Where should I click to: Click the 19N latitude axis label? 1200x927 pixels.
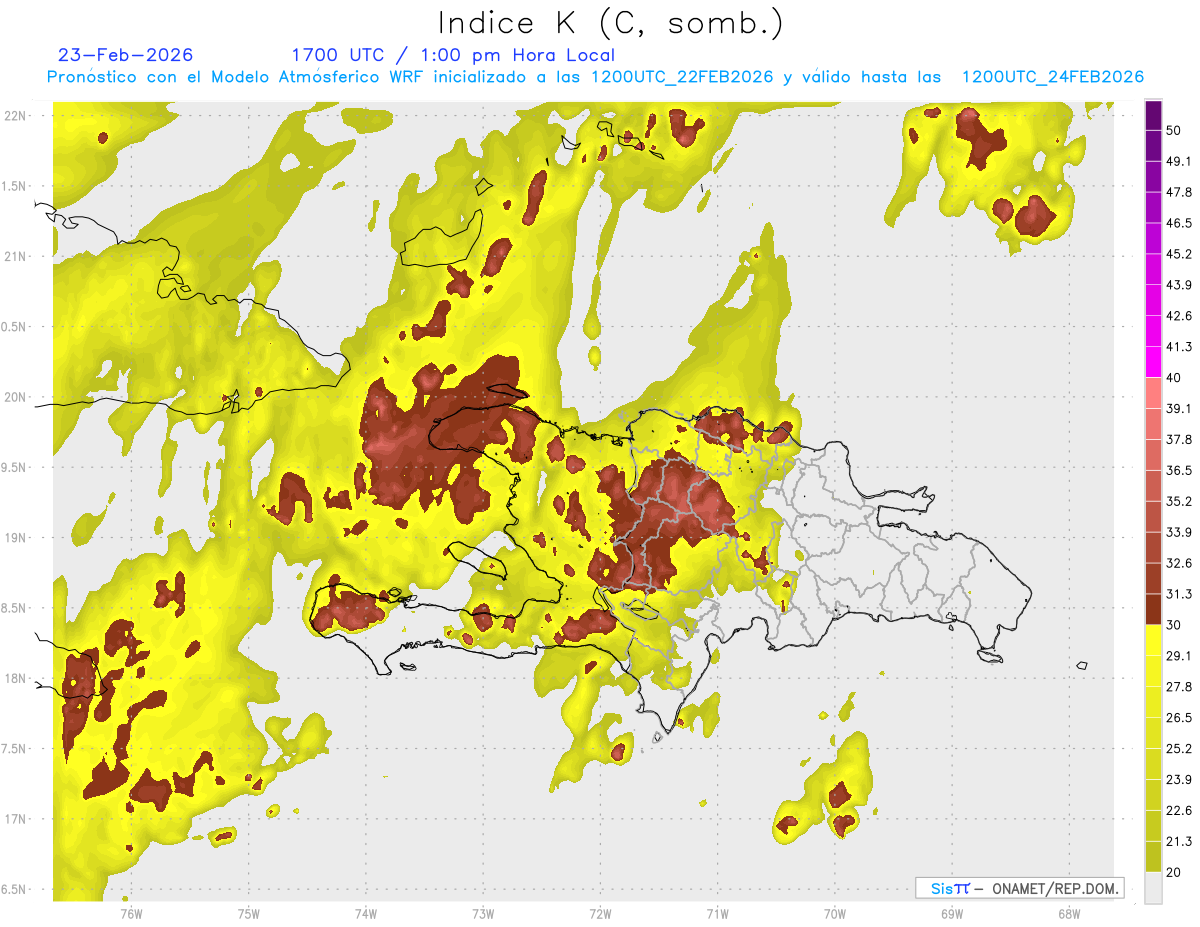[15, 537]
